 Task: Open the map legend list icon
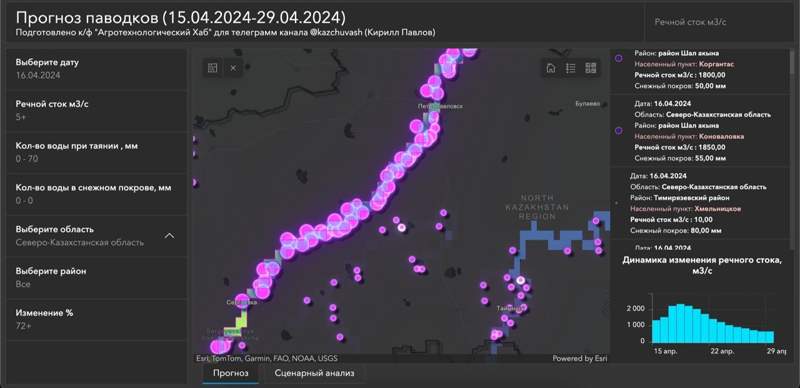tap(571, 68)
